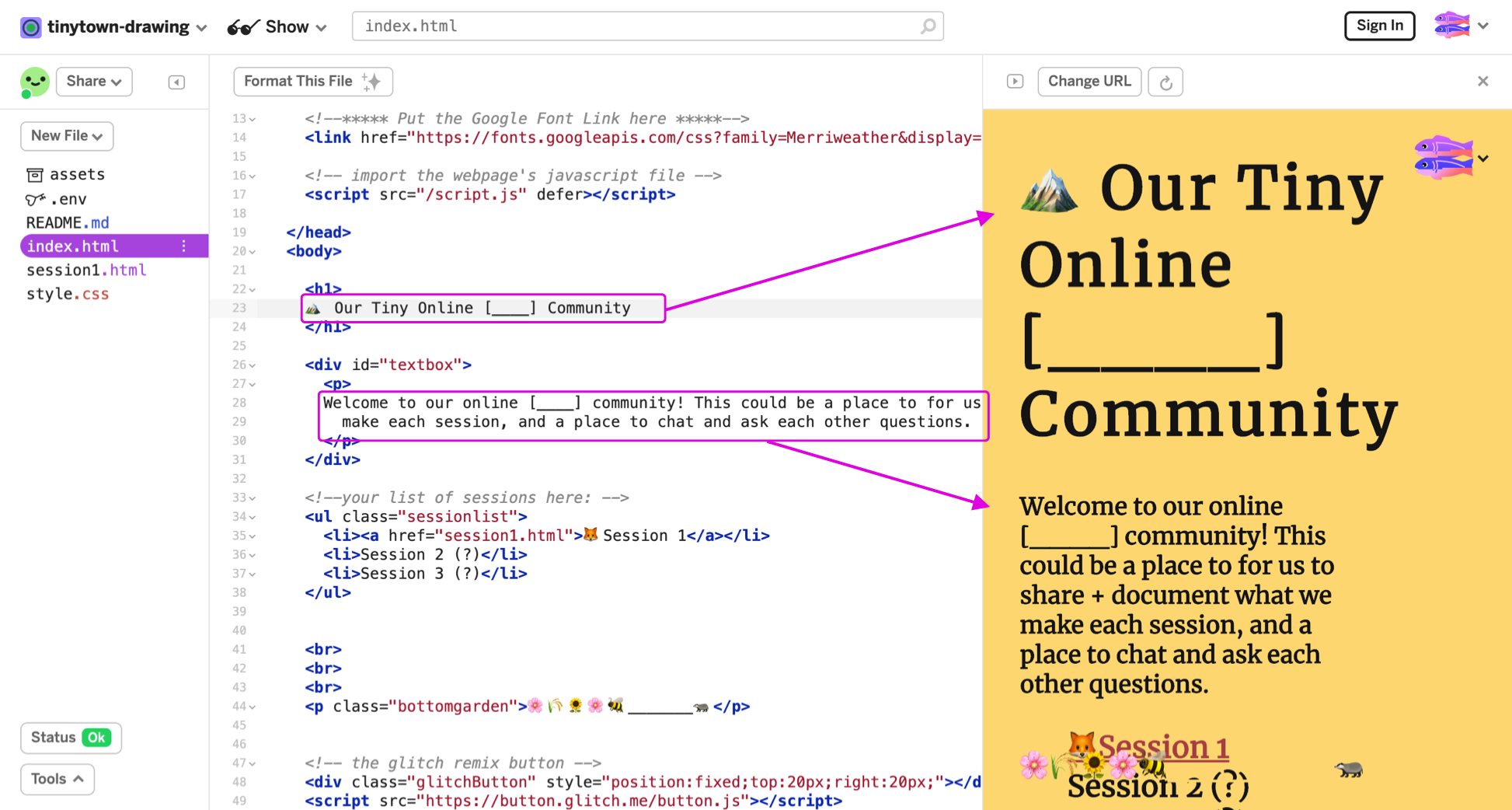
Task: Focus the index.html file search field
Action: point(647,26)
